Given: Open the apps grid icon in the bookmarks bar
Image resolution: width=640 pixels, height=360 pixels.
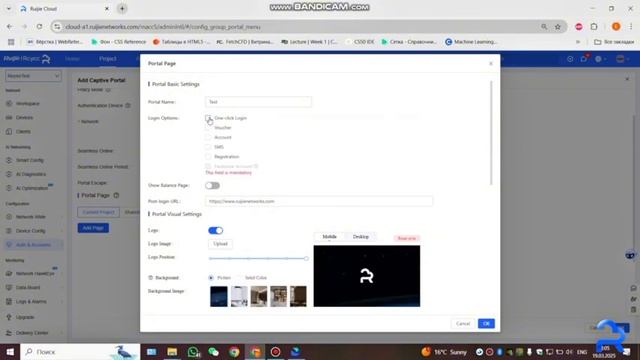Looking at the screenshot, I should point(11,42).
